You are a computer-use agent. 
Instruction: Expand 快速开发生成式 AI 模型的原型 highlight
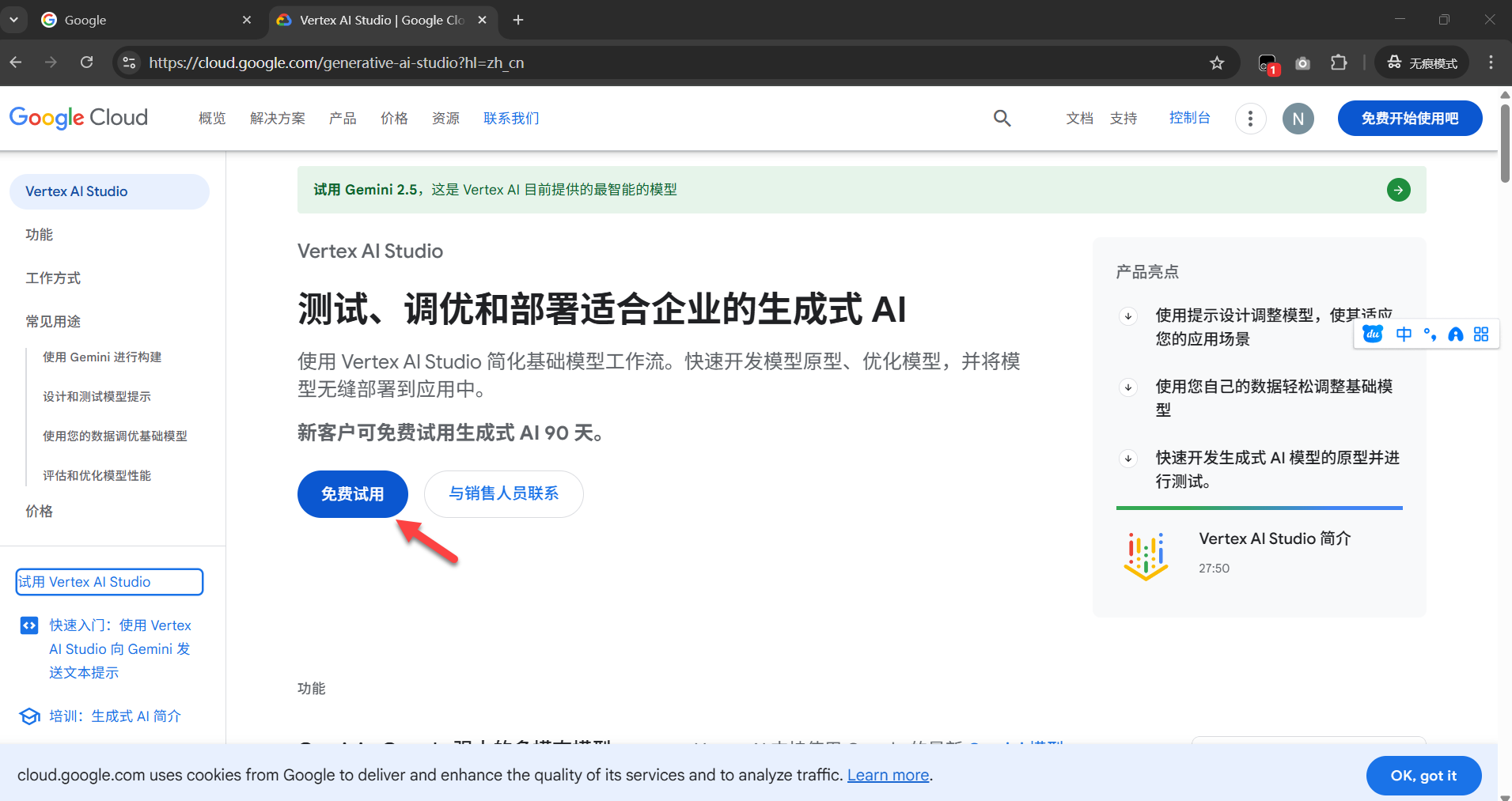point(1128,459)
